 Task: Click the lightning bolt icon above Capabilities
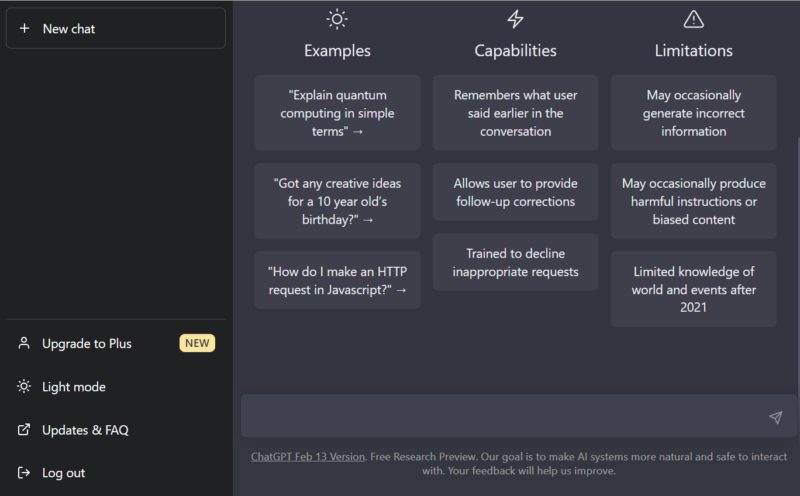[x=515, y=19]
